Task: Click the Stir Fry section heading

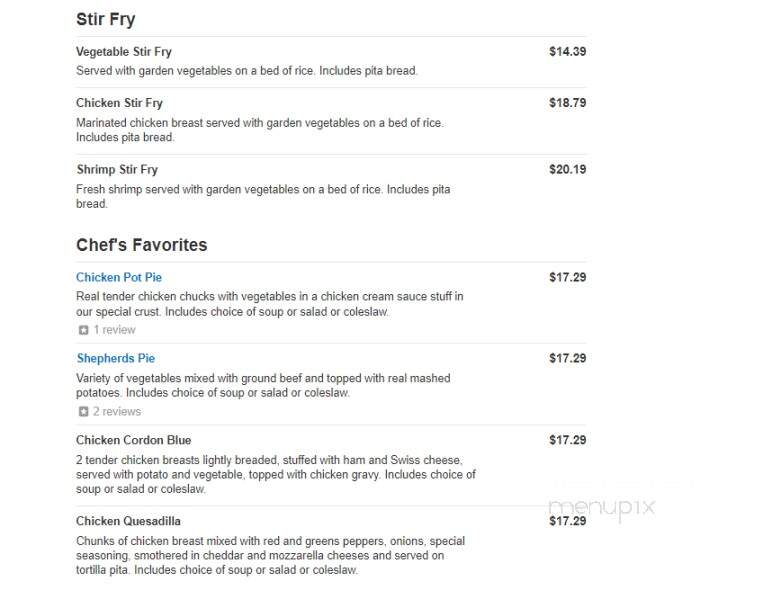Action: (106, 19)
